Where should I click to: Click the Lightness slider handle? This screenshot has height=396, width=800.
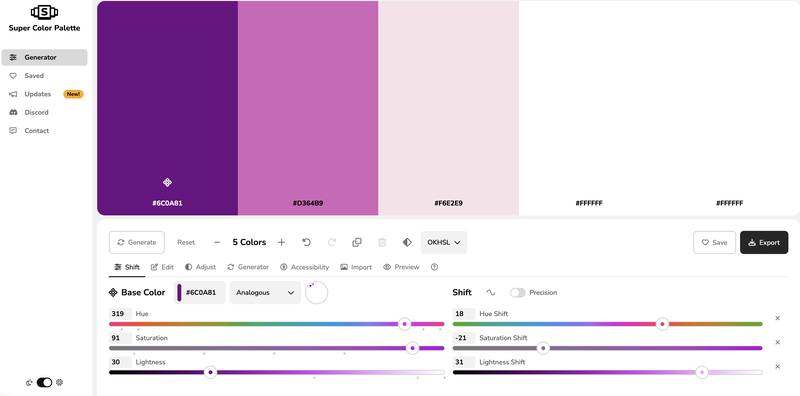[x=210, y=372]
